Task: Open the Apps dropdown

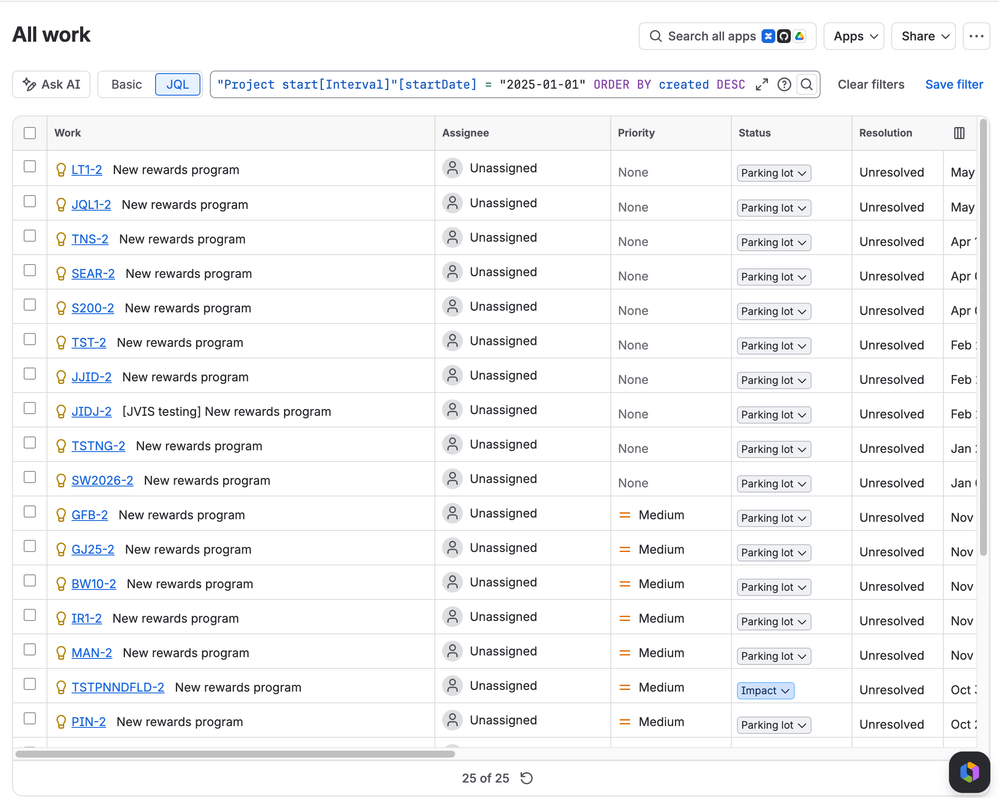Action: (854, 36)
